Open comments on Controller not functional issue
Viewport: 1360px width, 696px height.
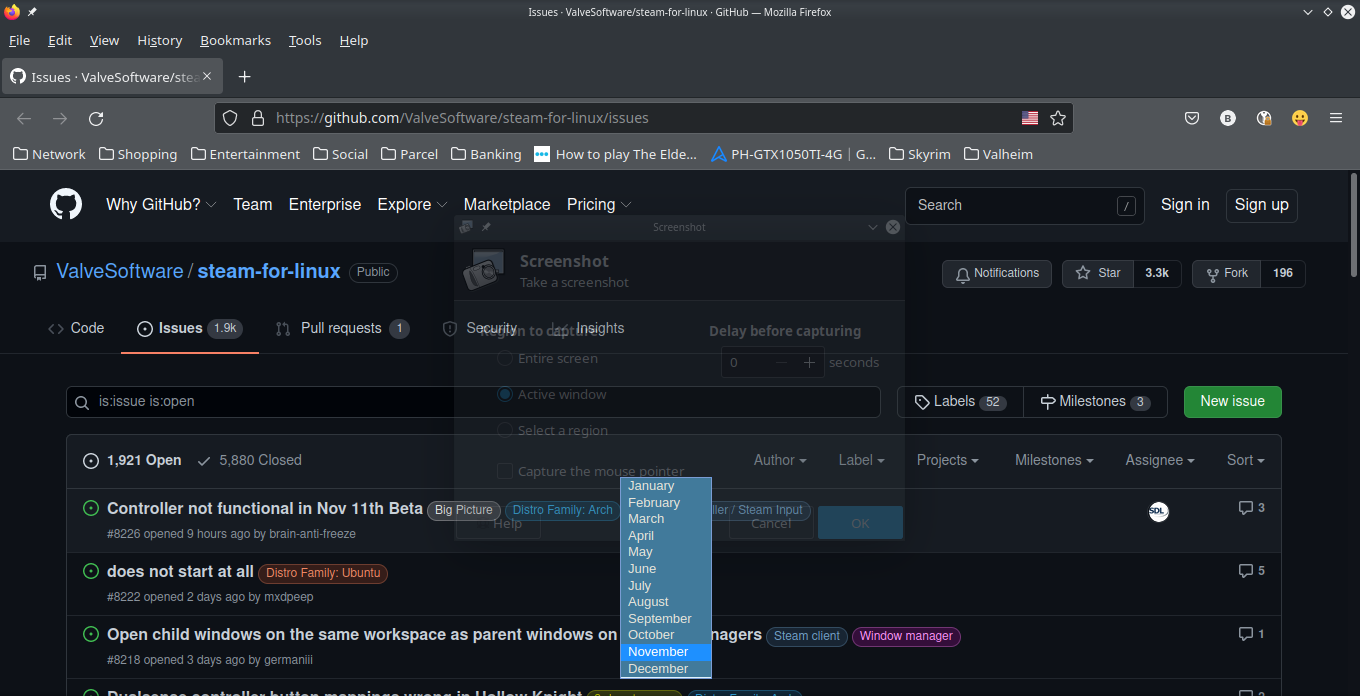point(1251,508)
